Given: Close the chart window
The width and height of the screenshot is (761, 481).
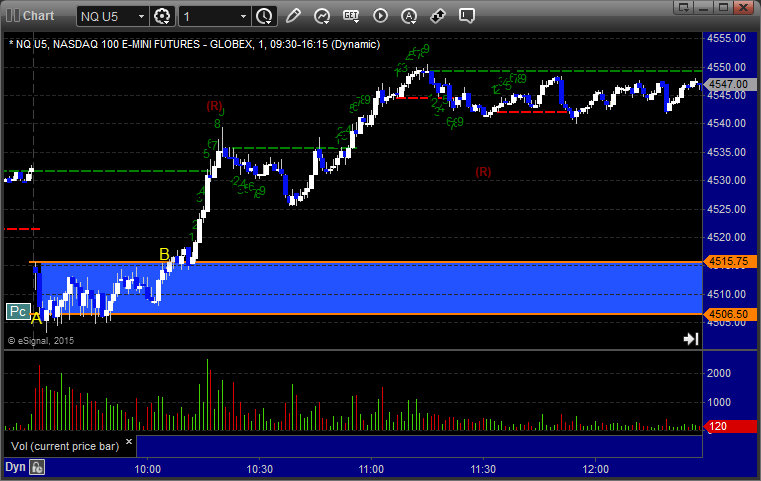Looking at the screenshot, I should coord(744,7).
